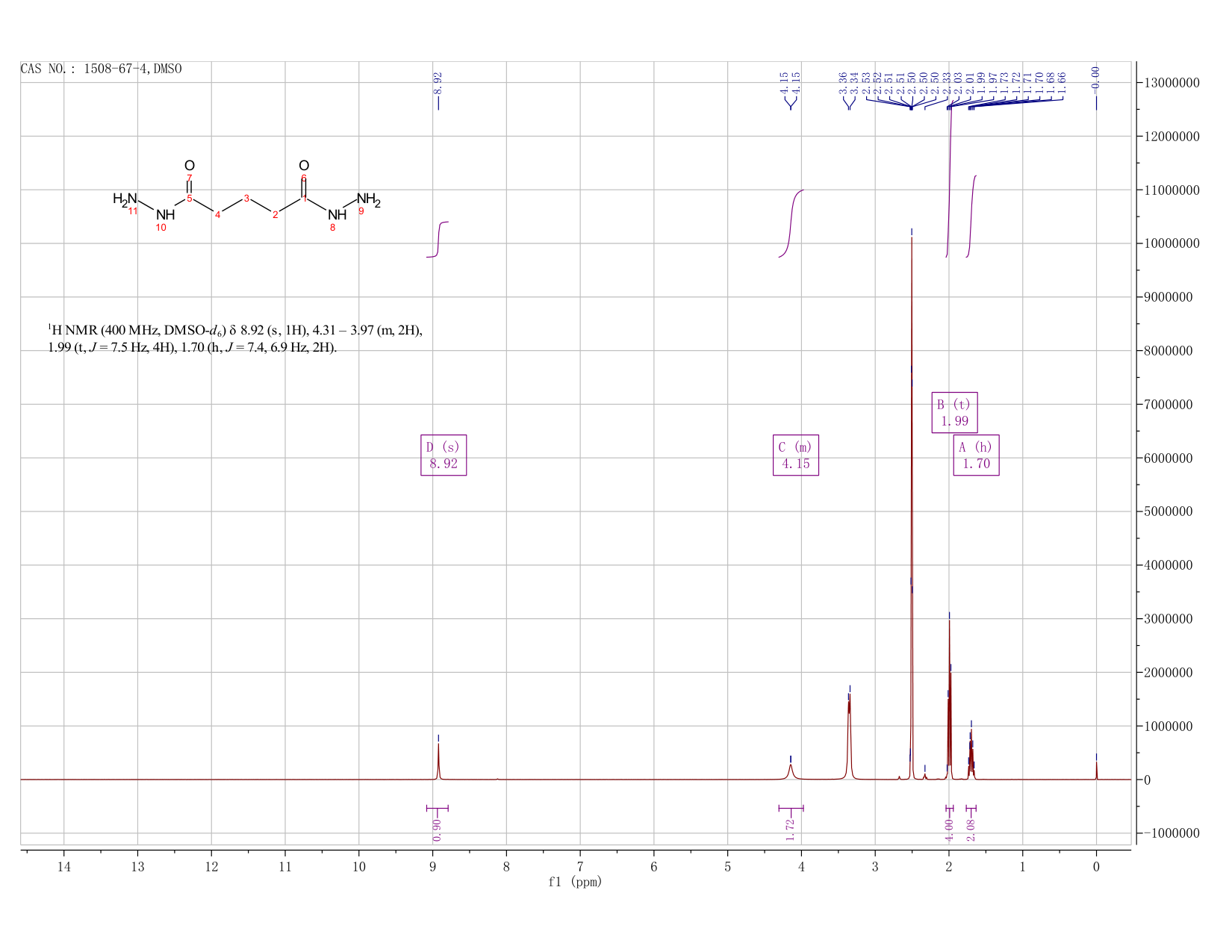The height and width of the screenshot is (952, 1232).
Task: Click the 4.00 integral value below axis
Action: pos(949,830)
